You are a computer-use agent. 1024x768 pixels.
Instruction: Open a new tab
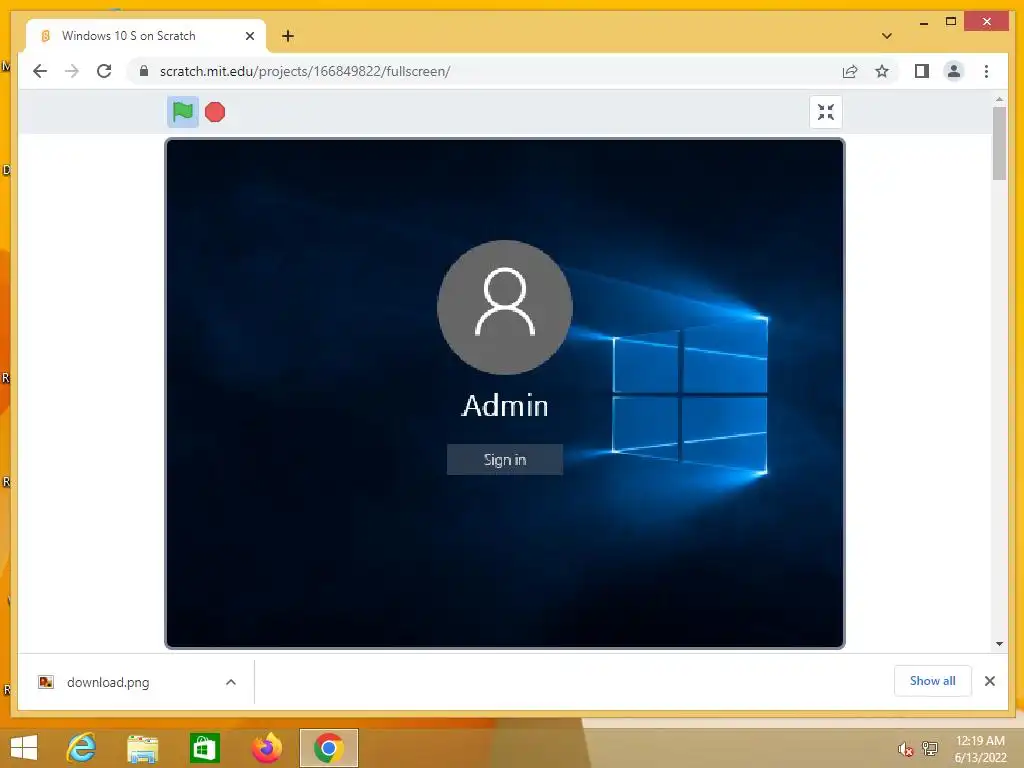pyautogui.click(x=288, y=36)
